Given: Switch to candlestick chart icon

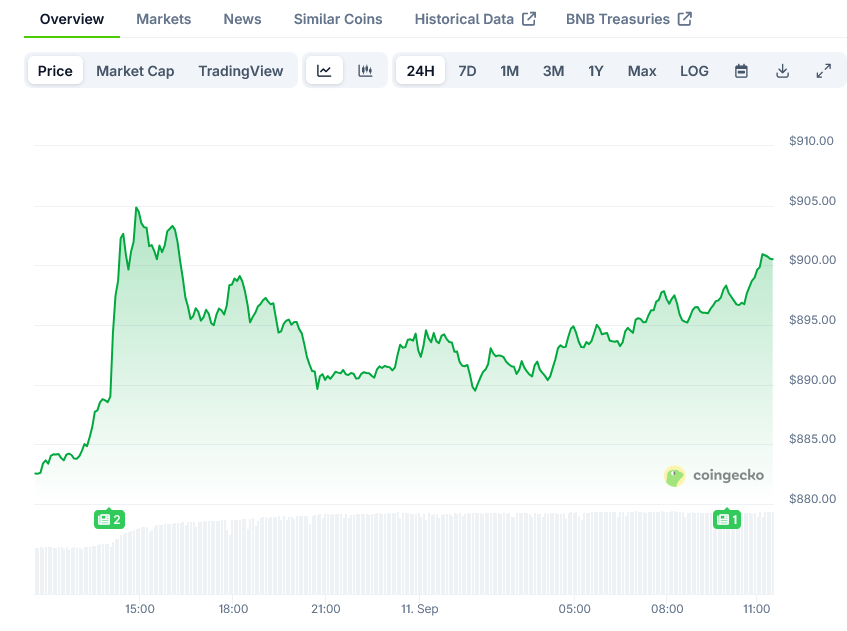Looking at the screenshot, I should click(x=365, y=71).
